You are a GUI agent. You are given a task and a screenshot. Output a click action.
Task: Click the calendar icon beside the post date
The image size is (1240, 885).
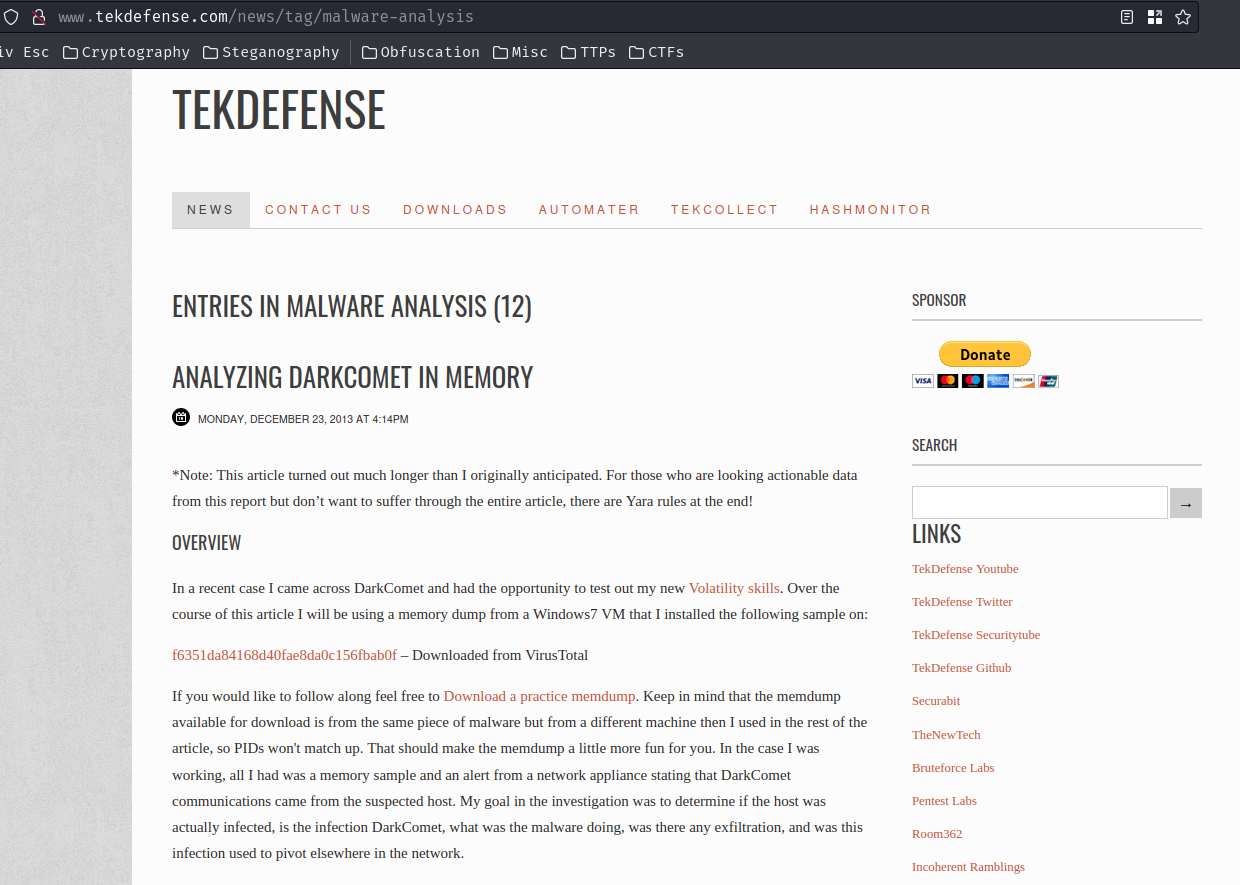point(181,417)
